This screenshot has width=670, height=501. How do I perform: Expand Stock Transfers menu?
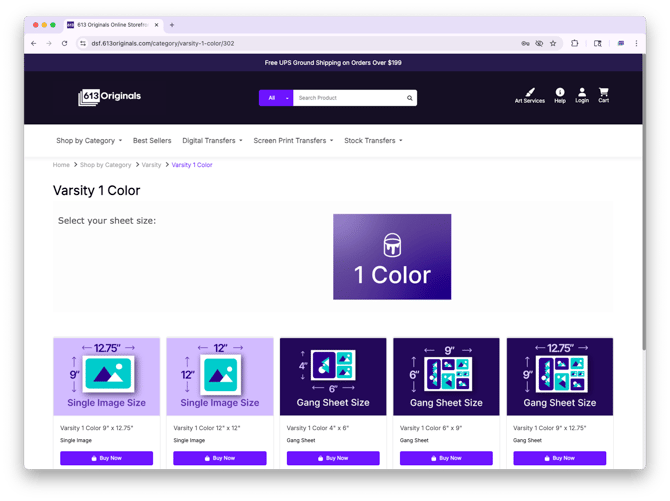click(x=373, y=141)
